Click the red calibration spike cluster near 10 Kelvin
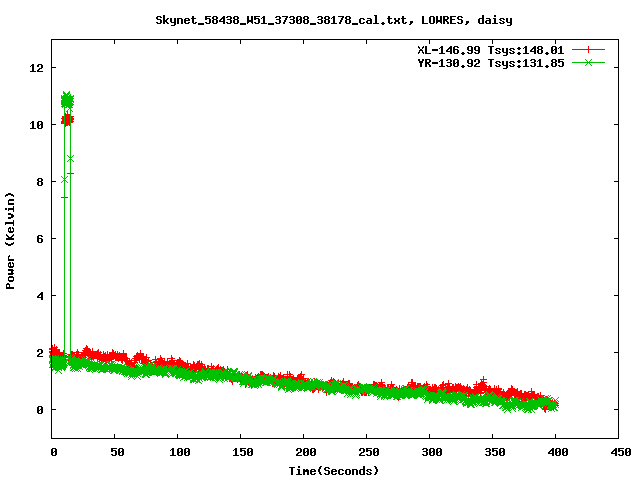 tap(67, 120)
